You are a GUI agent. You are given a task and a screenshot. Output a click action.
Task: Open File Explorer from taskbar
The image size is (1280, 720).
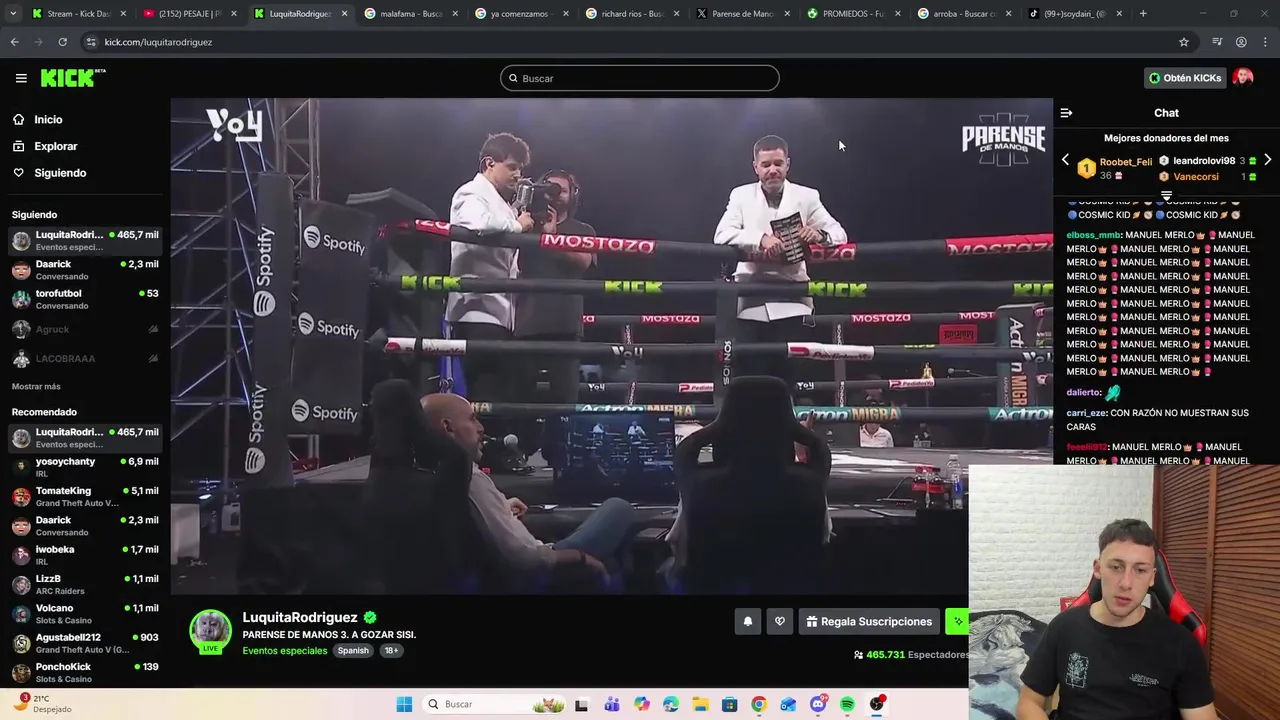tap(700, 704)
